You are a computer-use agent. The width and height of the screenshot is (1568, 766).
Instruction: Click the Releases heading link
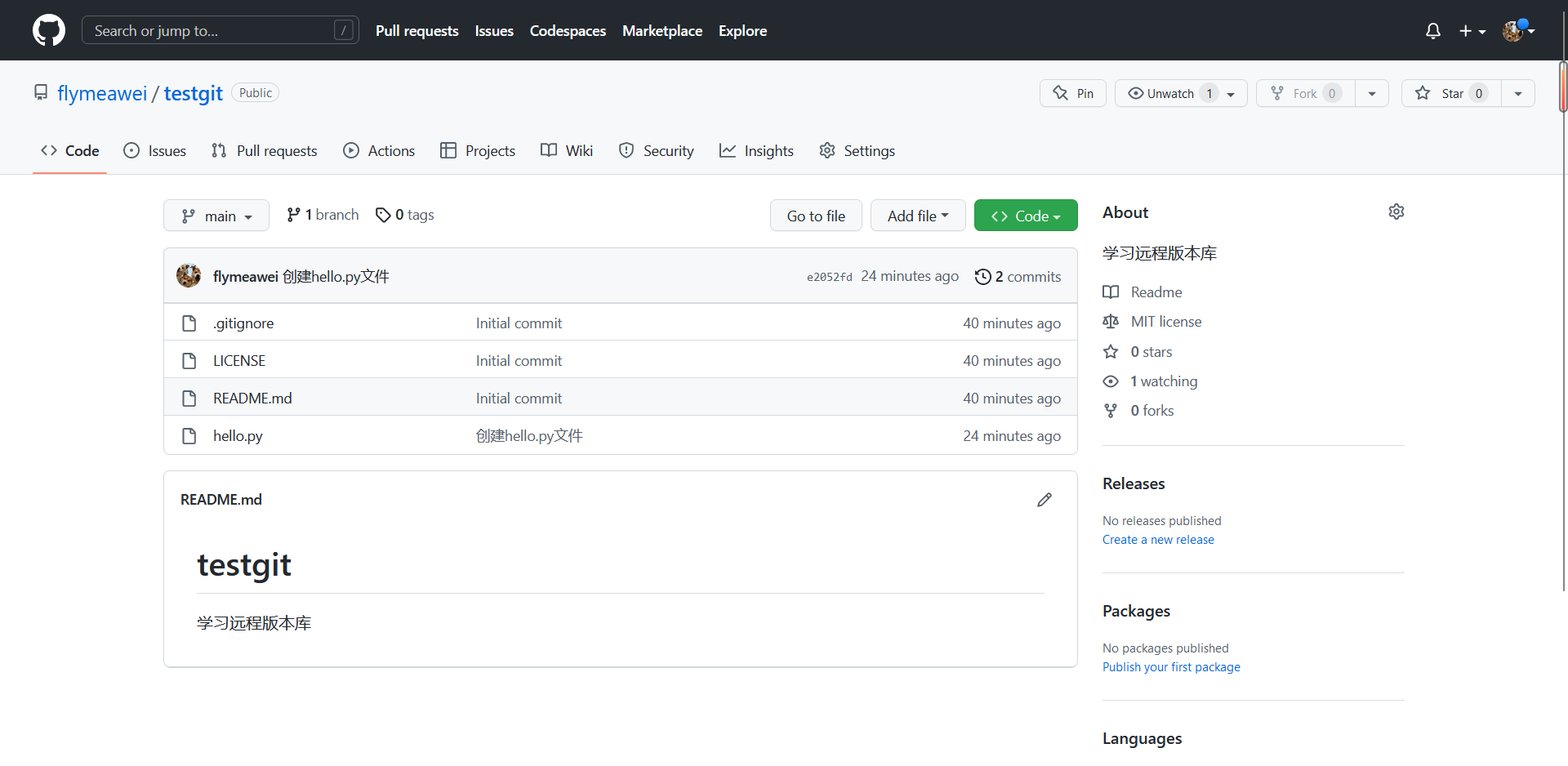tap(1134, 483)
